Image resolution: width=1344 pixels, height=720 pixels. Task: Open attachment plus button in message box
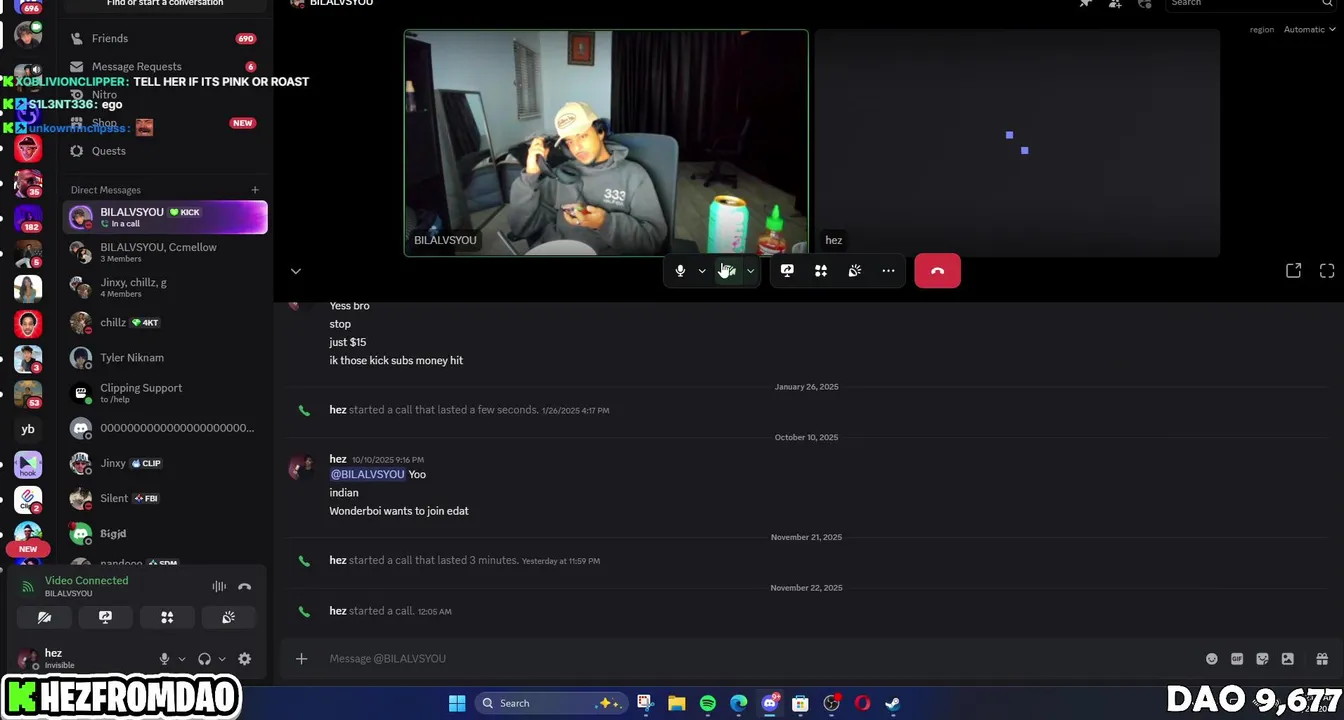[x=302, y=659]
